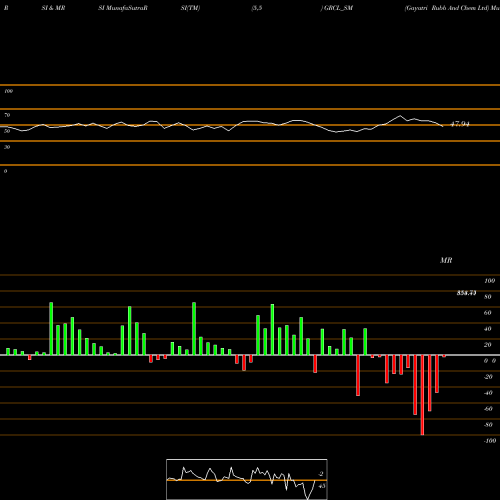Click the "-40" label on MR right axis
The image size is (500, 500).
488,393
